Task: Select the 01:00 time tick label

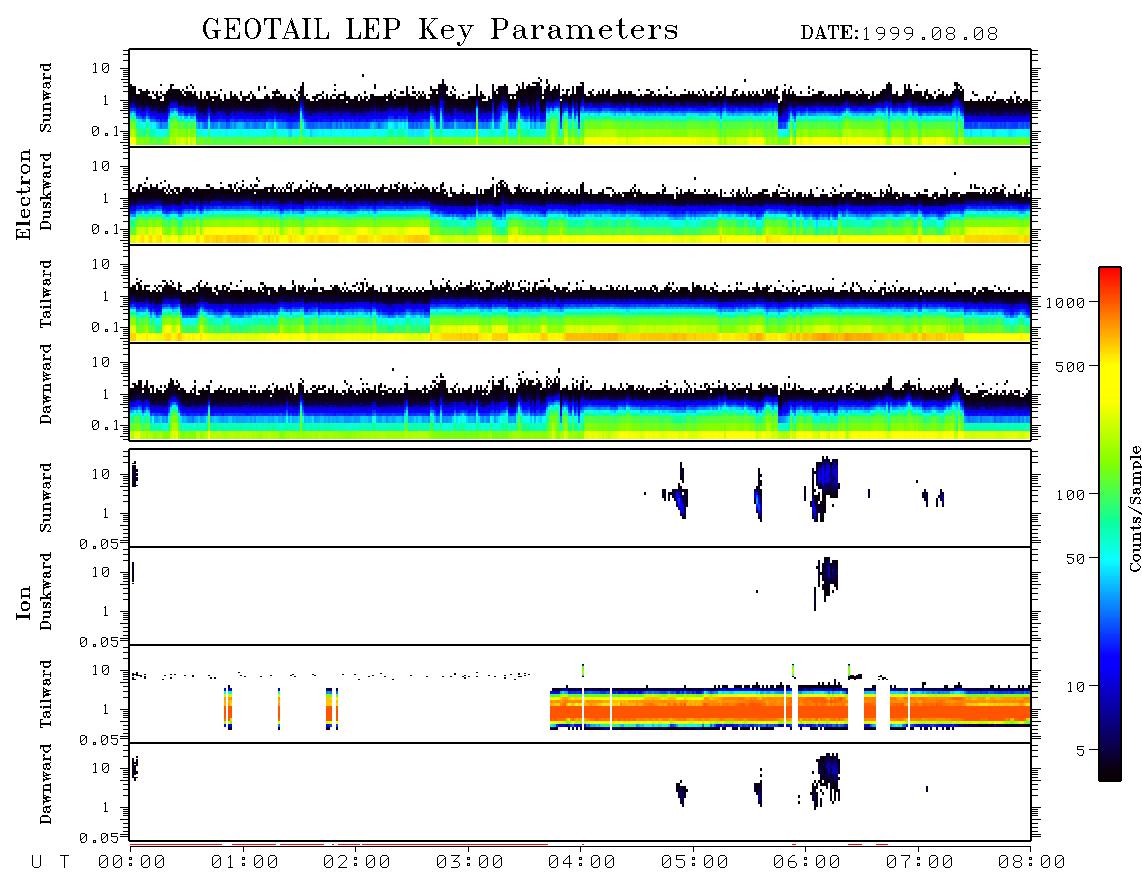Action: (245, 862)
